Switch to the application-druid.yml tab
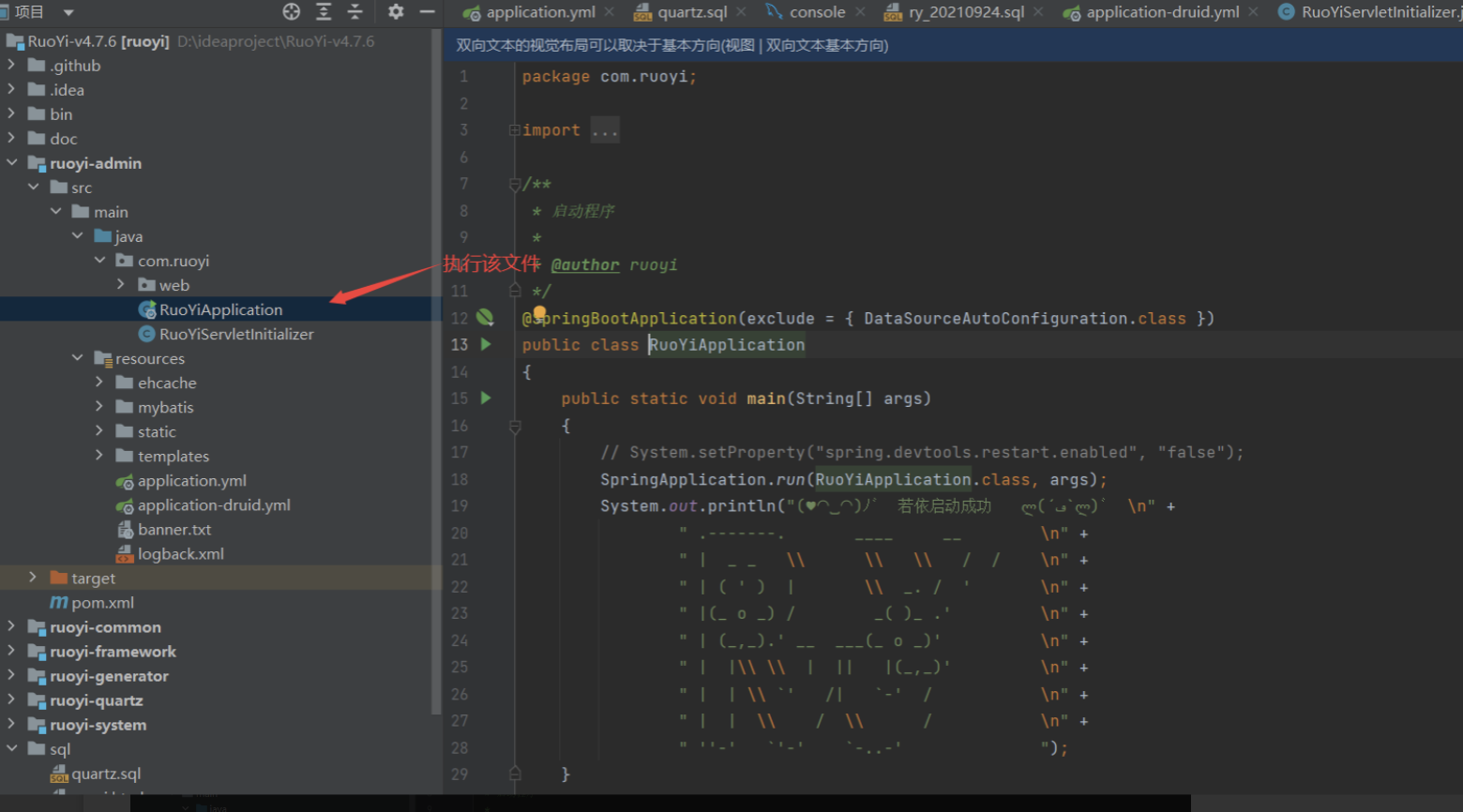The height and width of the screenshot is (812, 1463). pyautogui.click(x=1162, y=12)
